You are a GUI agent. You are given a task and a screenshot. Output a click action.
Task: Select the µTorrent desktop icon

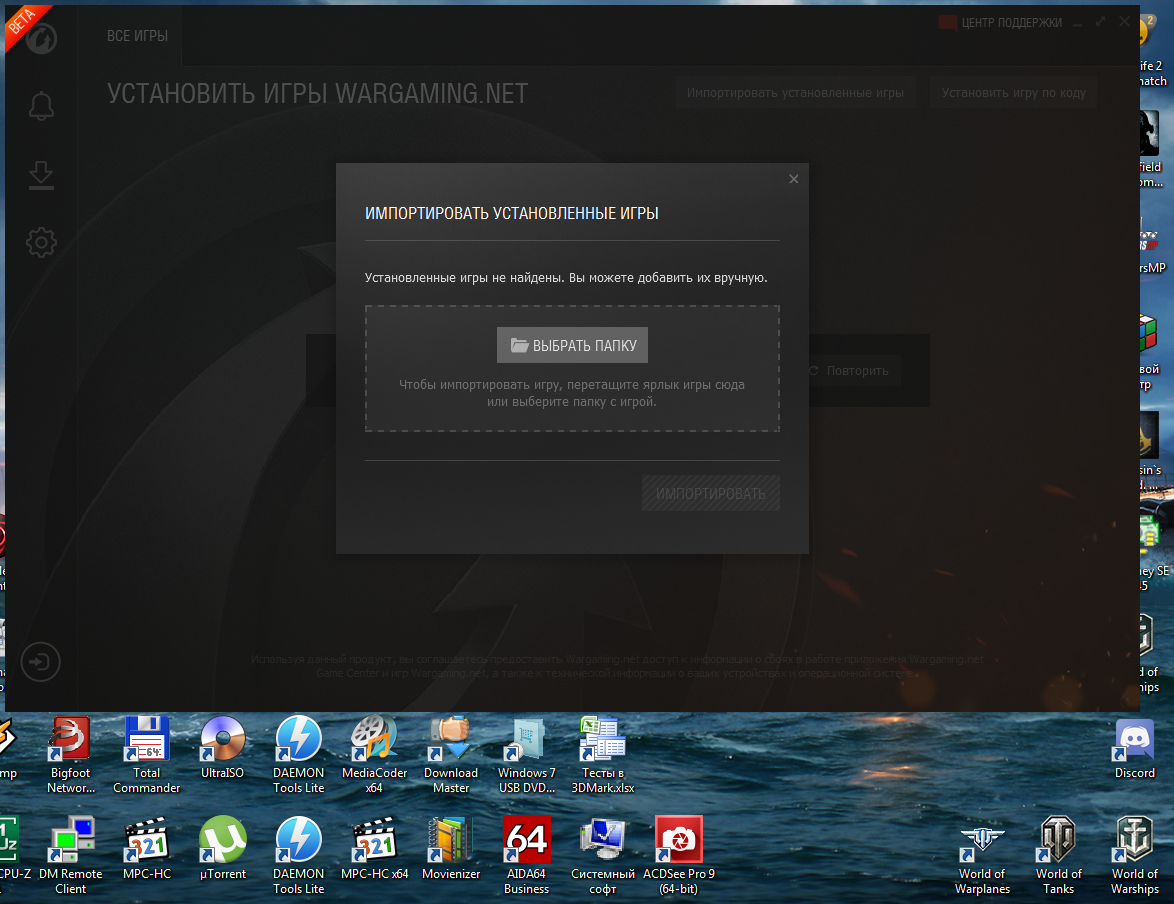click(x=223, y=848)
